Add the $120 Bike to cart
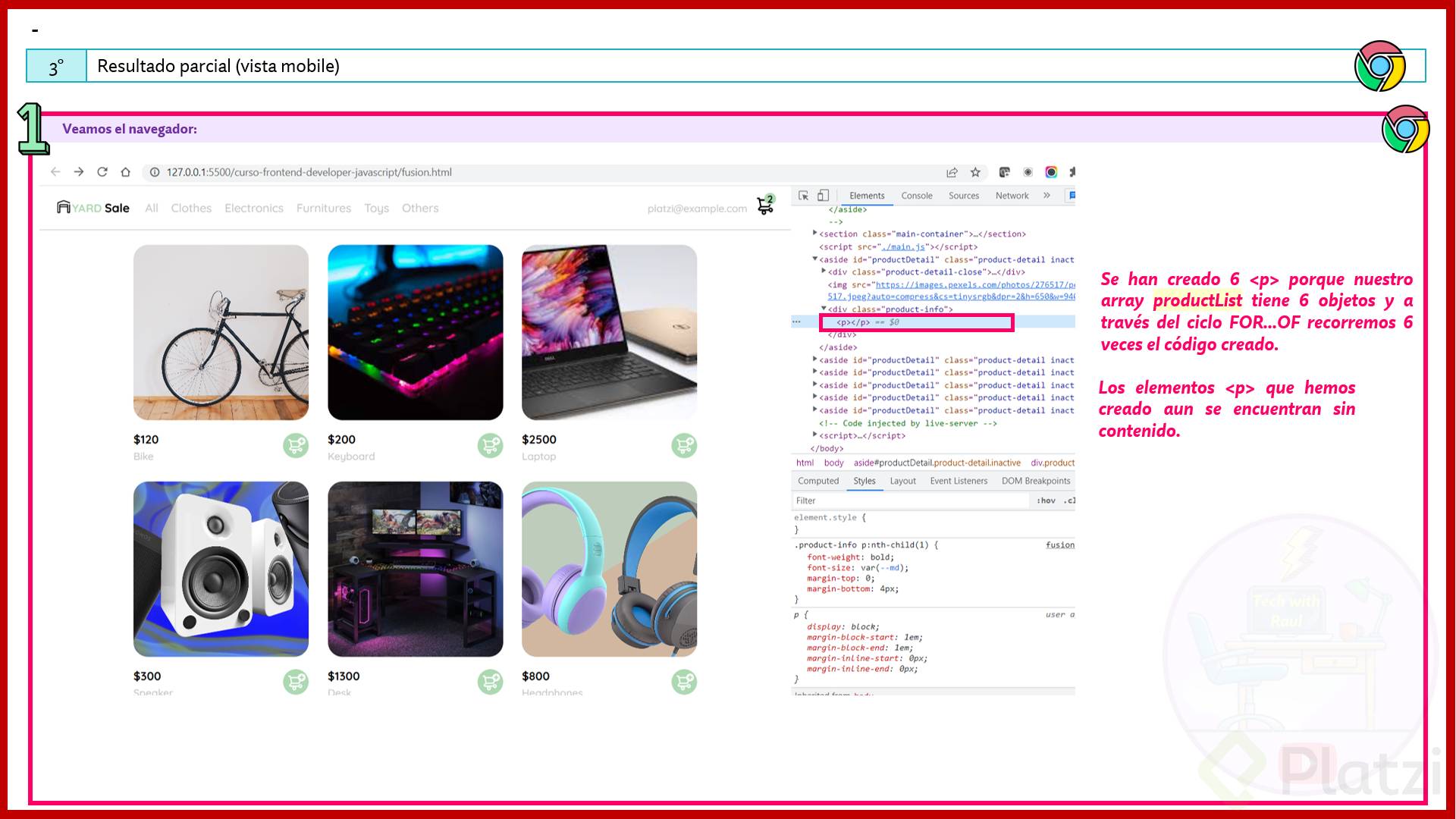The width and height of the screenshot is (1456, 819). (x=296, y=445)
